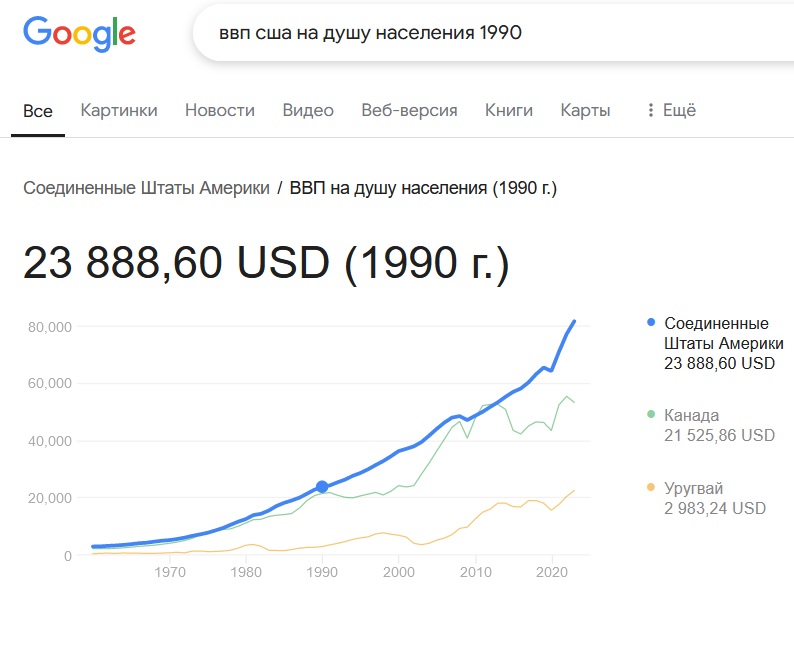Switch to the Картинки tab
794x649 pixels.
tap(119, 110)
